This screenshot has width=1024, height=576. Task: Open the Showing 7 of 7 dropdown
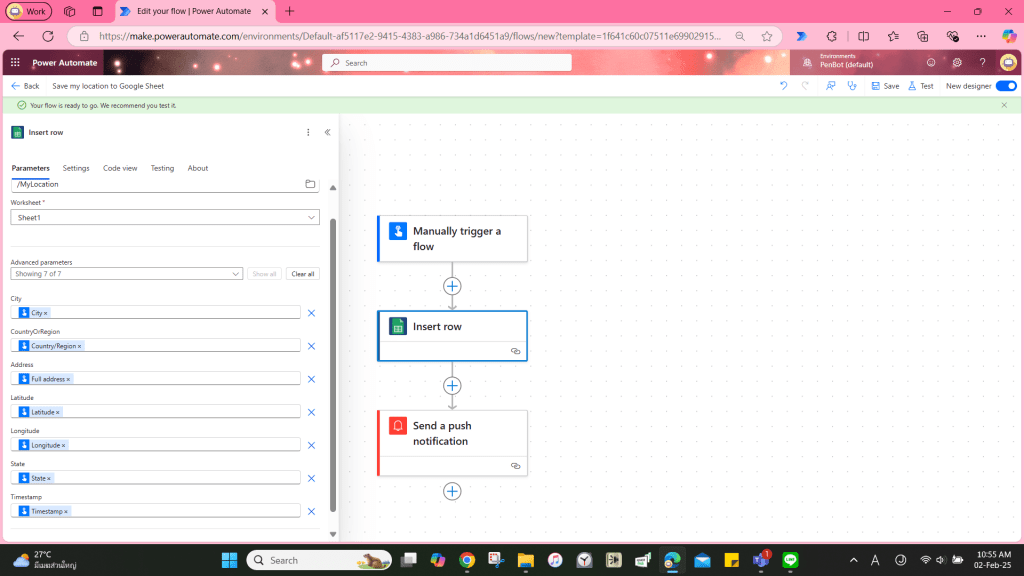(236, 274)
